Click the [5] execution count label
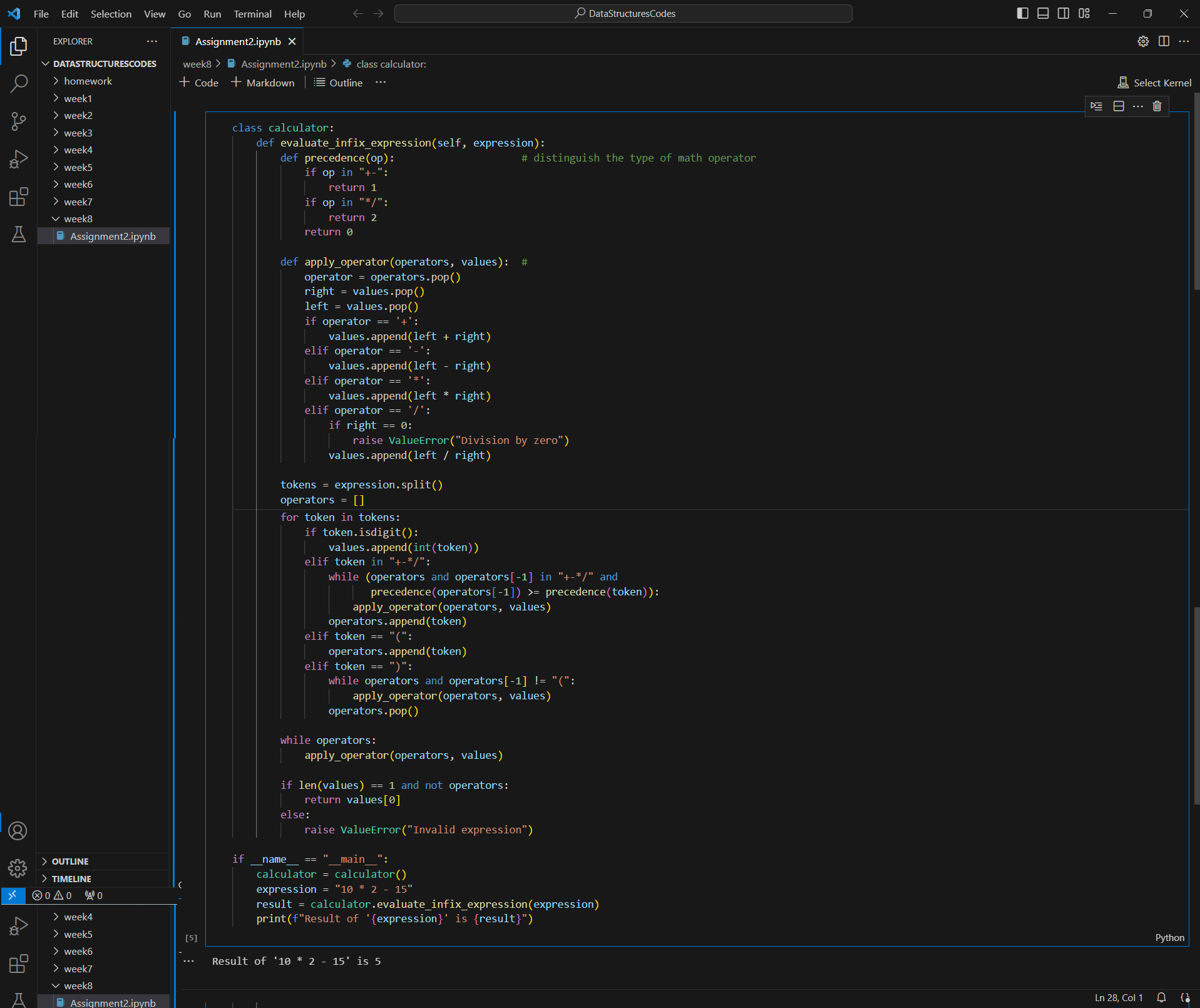The image size is (1200, 1008). [191, 938]
